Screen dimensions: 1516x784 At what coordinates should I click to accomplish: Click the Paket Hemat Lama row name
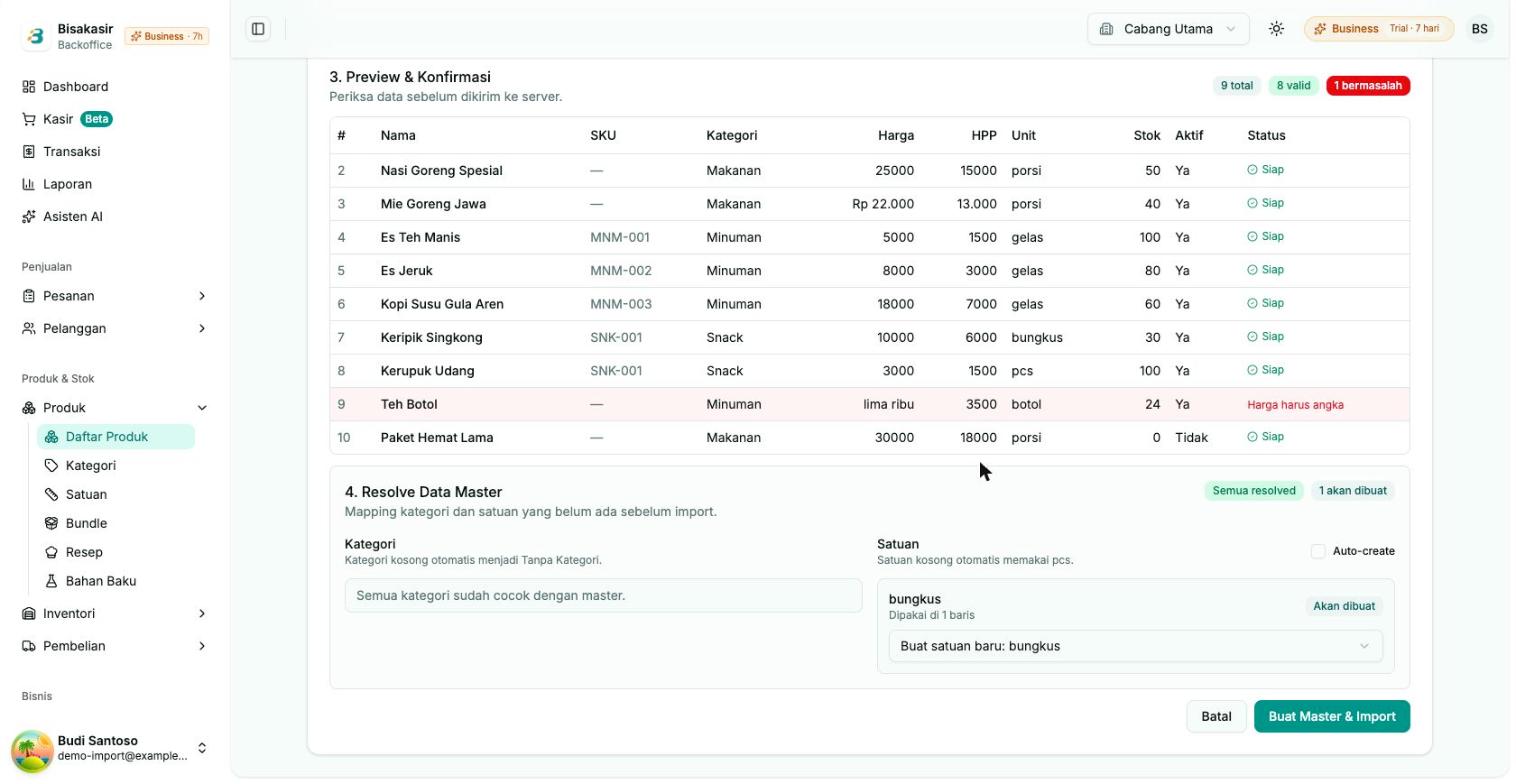click(437, 438)
